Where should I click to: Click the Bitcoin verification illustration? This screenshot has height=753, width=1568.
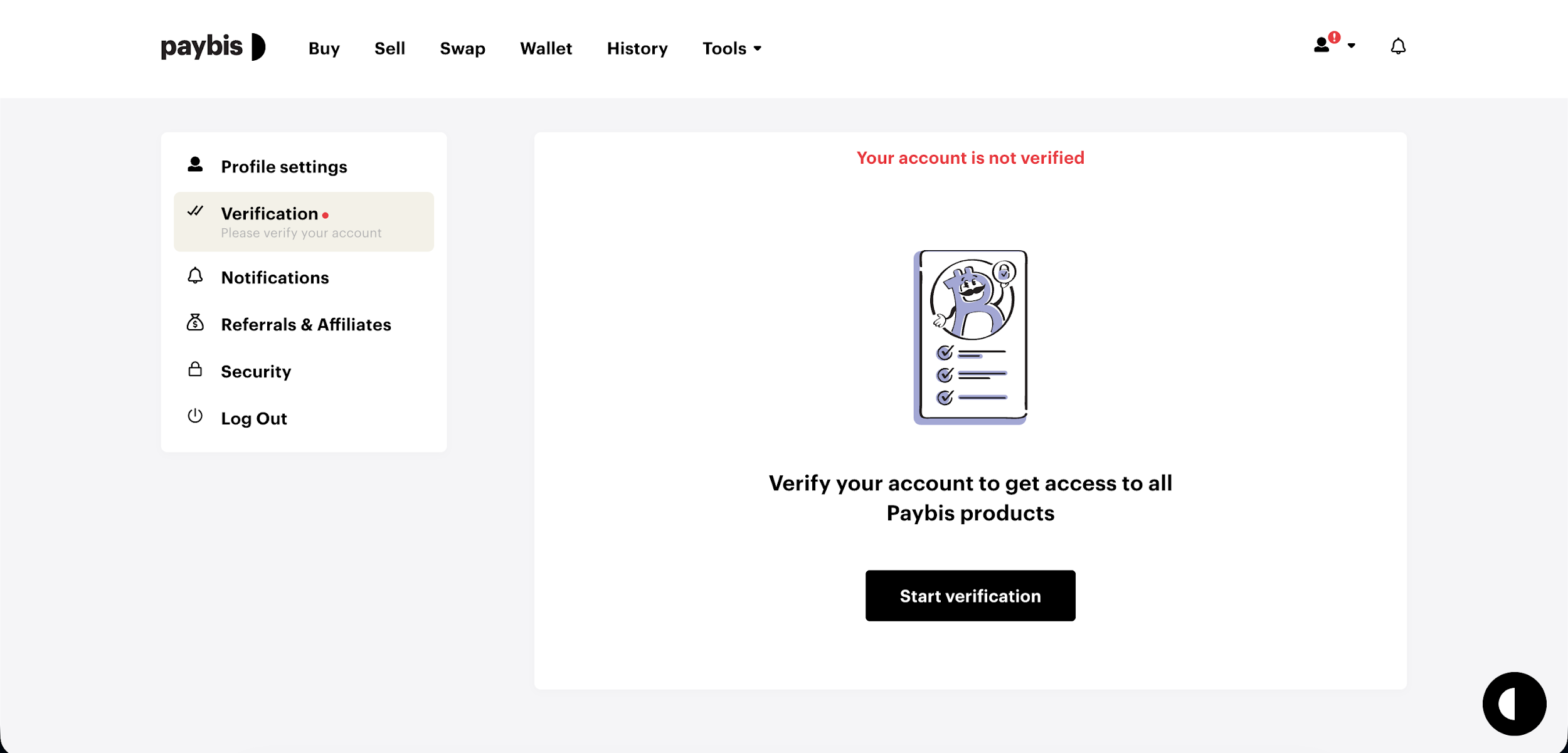(x=970, y=337)
